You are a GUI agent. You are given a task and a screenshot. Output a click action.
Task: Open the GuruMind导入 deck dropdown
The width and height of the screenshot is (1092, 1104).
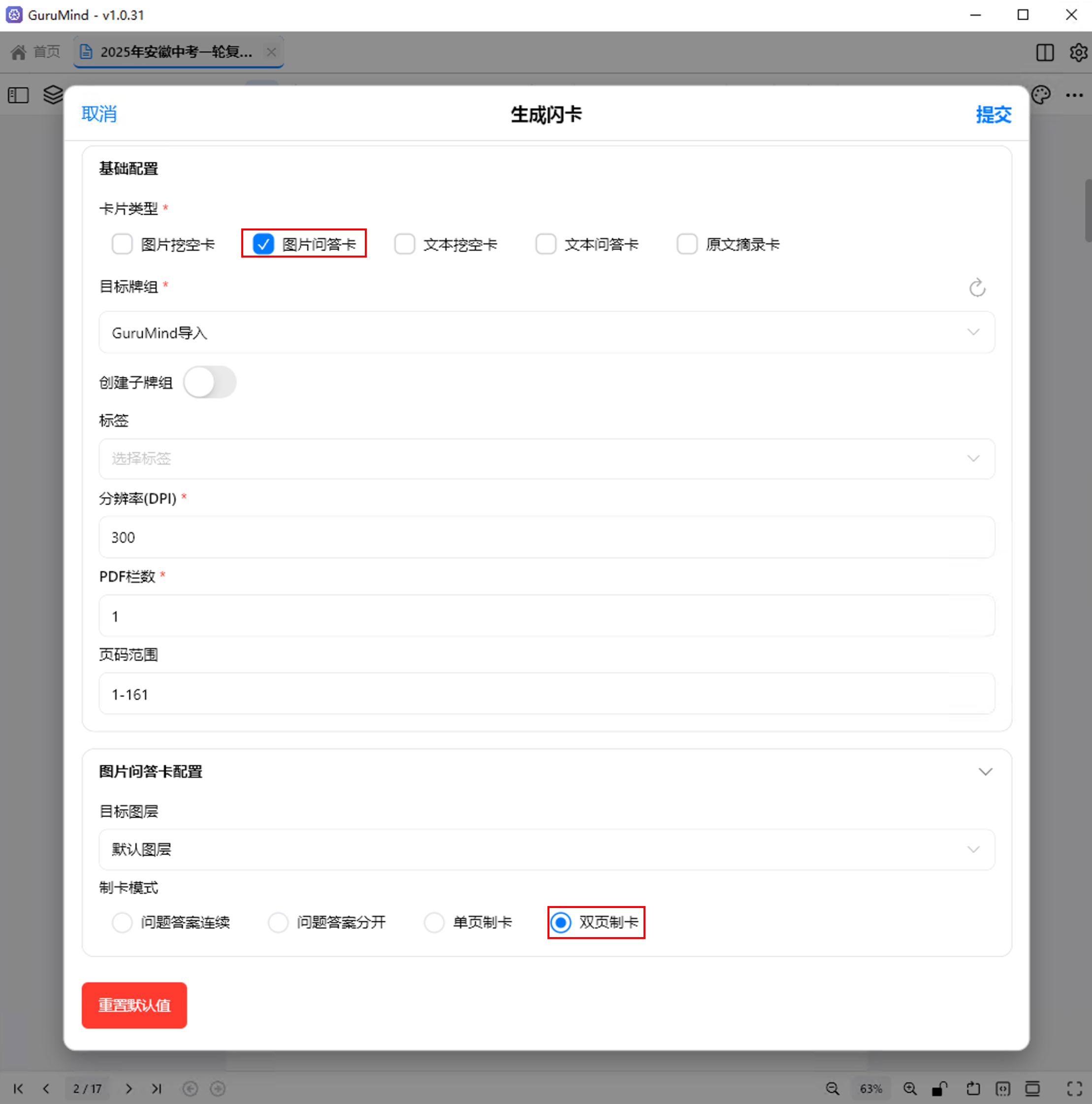tap(546, 332)
